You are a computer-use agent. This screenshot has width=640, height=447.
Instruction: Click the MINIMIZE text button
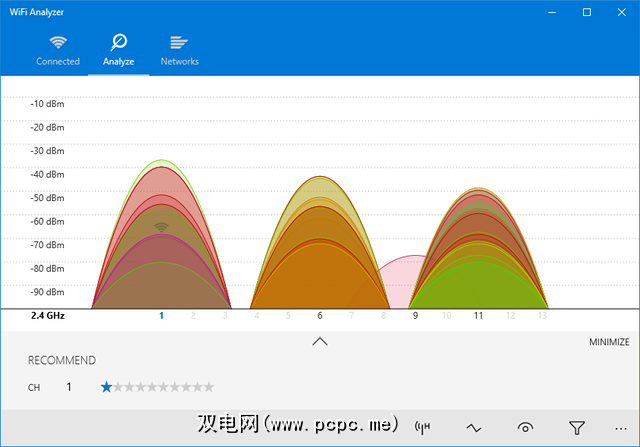point(608,342)
